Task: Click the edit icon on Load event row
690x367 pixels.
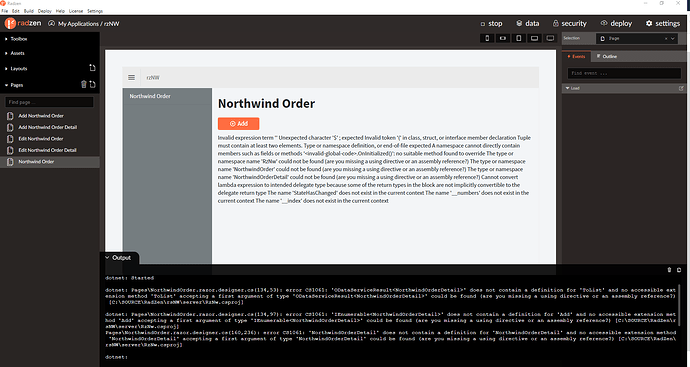Action: pyautogui.click(x=681, y=88)
